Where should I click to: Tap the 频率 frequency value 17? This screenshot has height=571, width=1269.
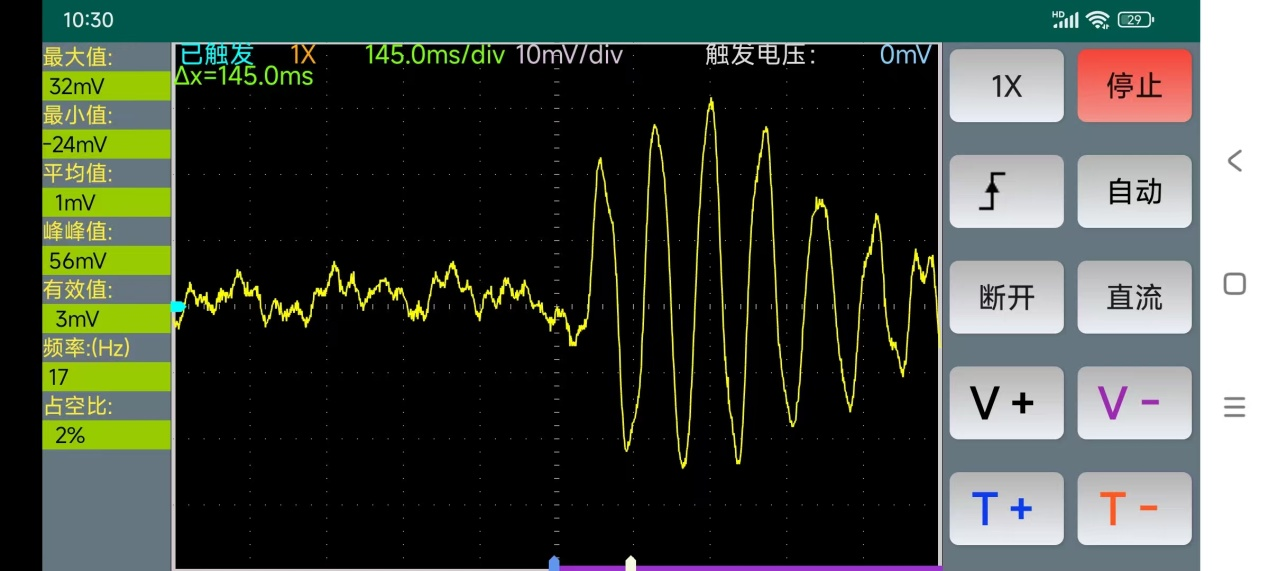(x=106, y=377)
